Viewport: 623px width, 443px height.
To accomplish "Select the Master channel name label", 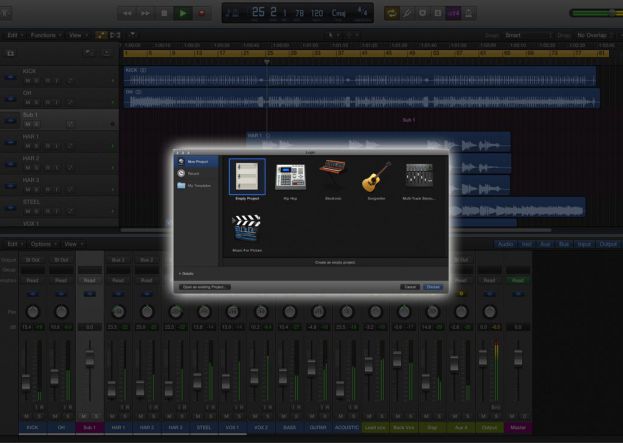I will click(518, 428).
